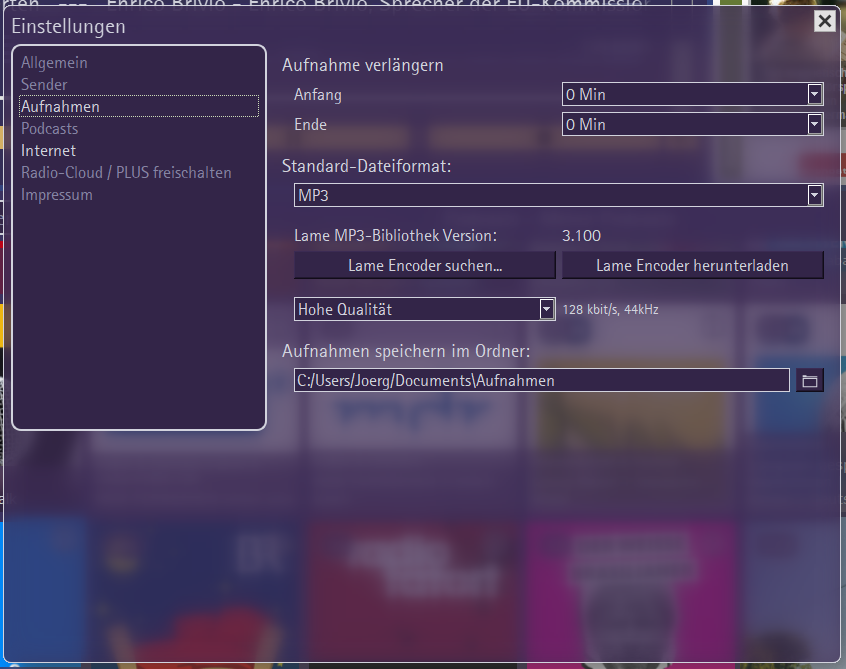Go to the Podcasts settings section

[x=49, y=129]
